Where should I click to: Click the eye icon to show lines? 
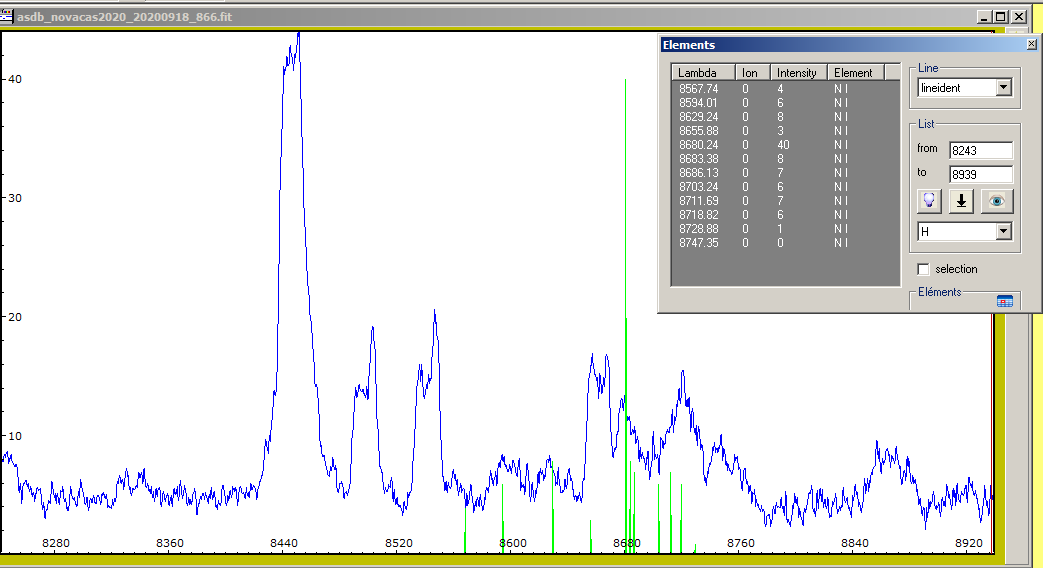[x=997, y=201]
